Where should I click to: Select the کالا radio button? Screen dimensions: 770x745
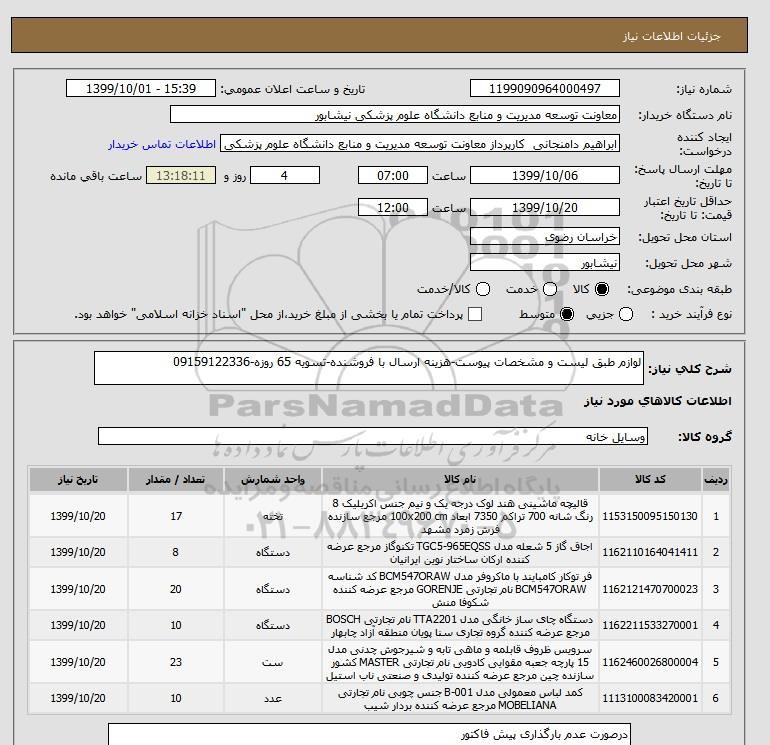coord(602,289)
